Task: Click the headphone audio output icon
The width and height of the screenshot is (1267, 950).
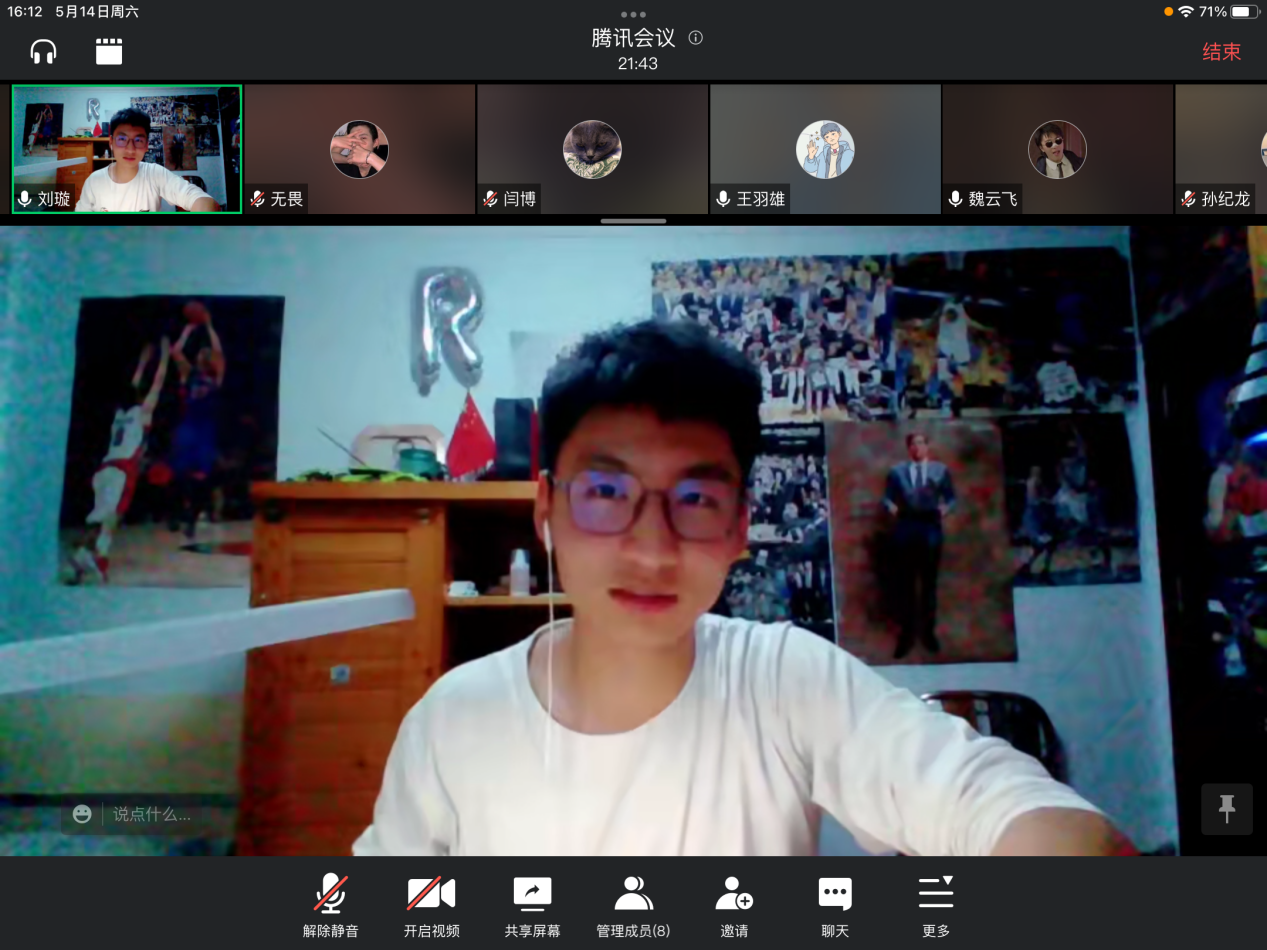Action: tap(43, 51)
